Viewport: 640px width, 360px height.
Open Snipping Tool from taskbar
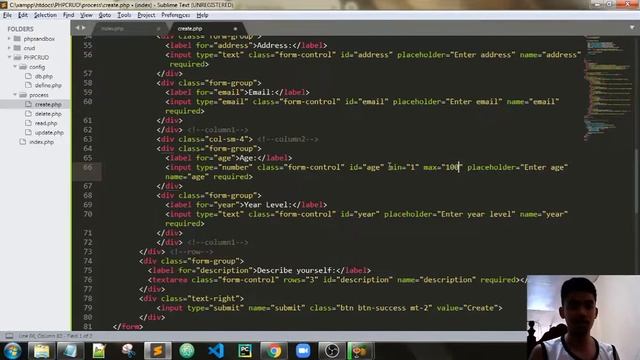(x=128, y=351)
